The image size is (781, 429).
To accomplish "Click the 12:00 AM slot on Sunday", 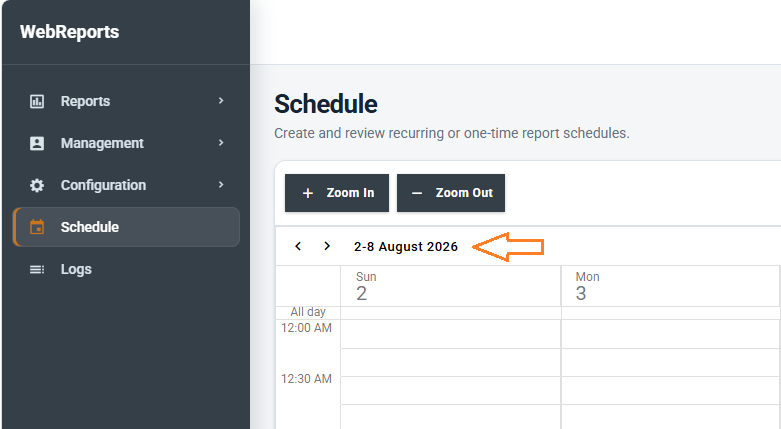I will pyautogui.click(x=451, y=334).
